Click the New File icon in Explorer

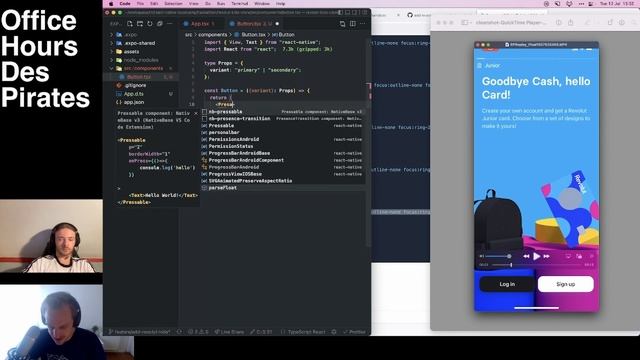130,24
